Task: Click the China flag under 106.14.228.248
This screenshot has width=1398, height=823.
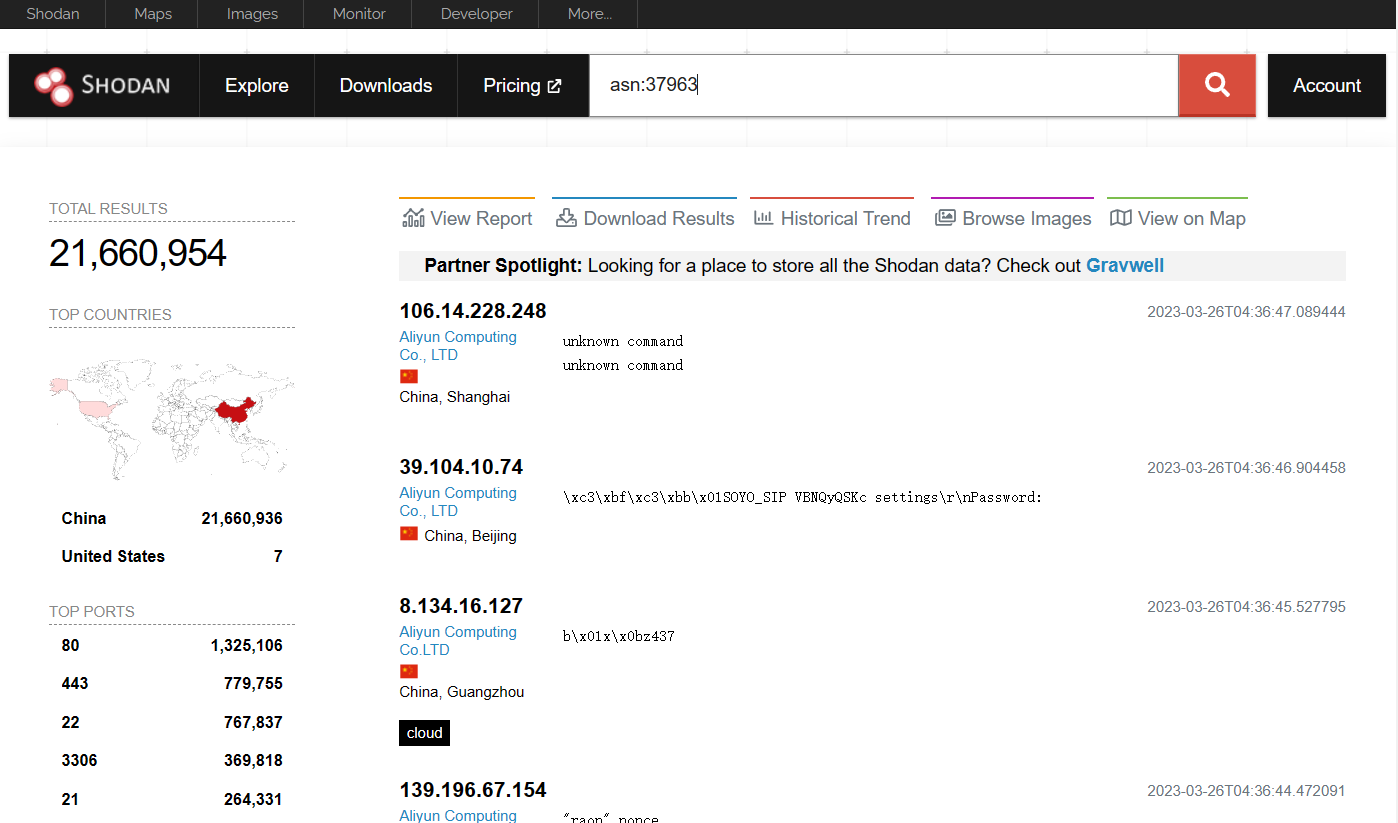Action: coord(408,376)
